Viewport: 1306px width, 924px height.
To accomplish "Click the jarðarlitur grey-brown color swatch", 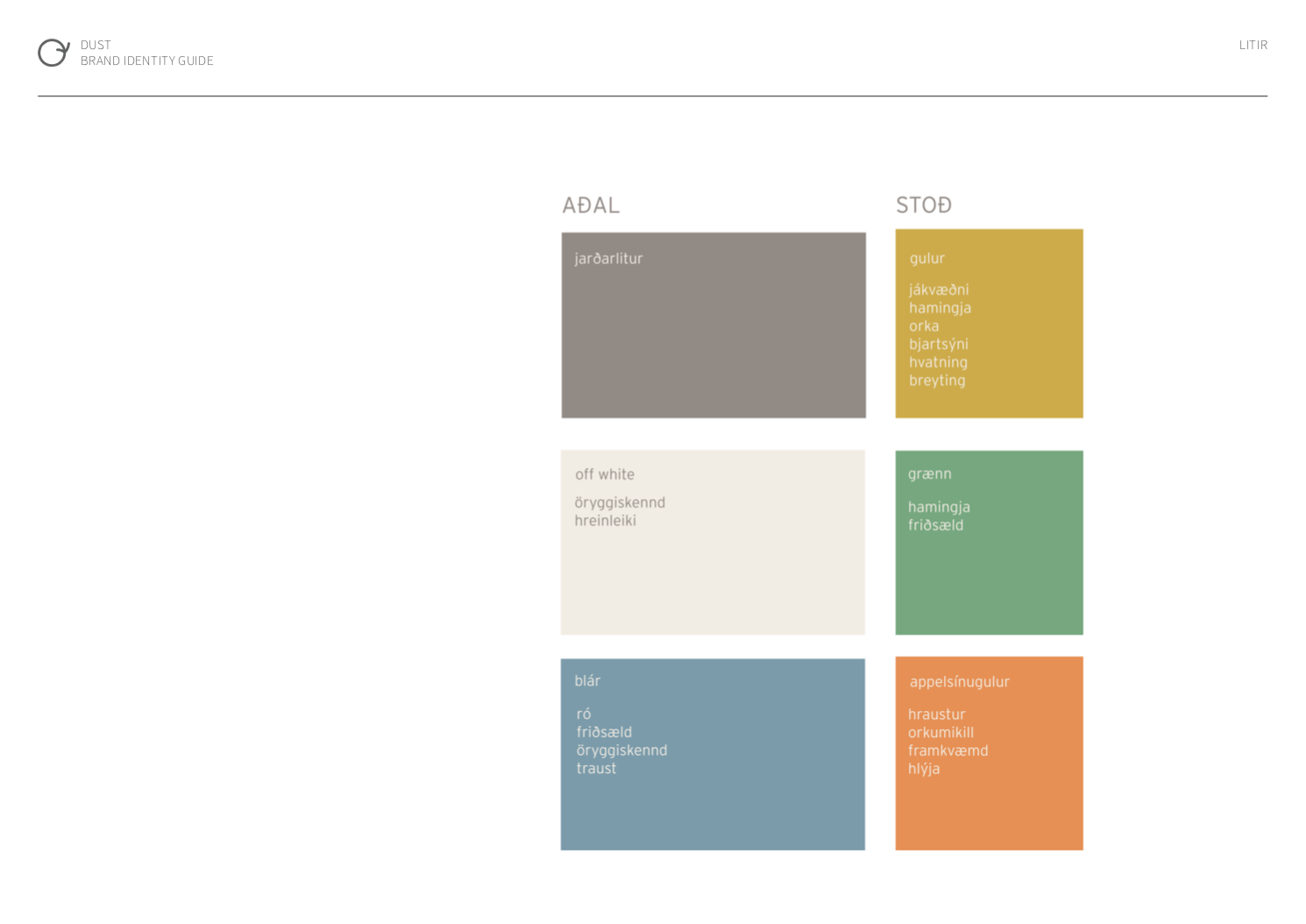I will click(x=713, y=325).
